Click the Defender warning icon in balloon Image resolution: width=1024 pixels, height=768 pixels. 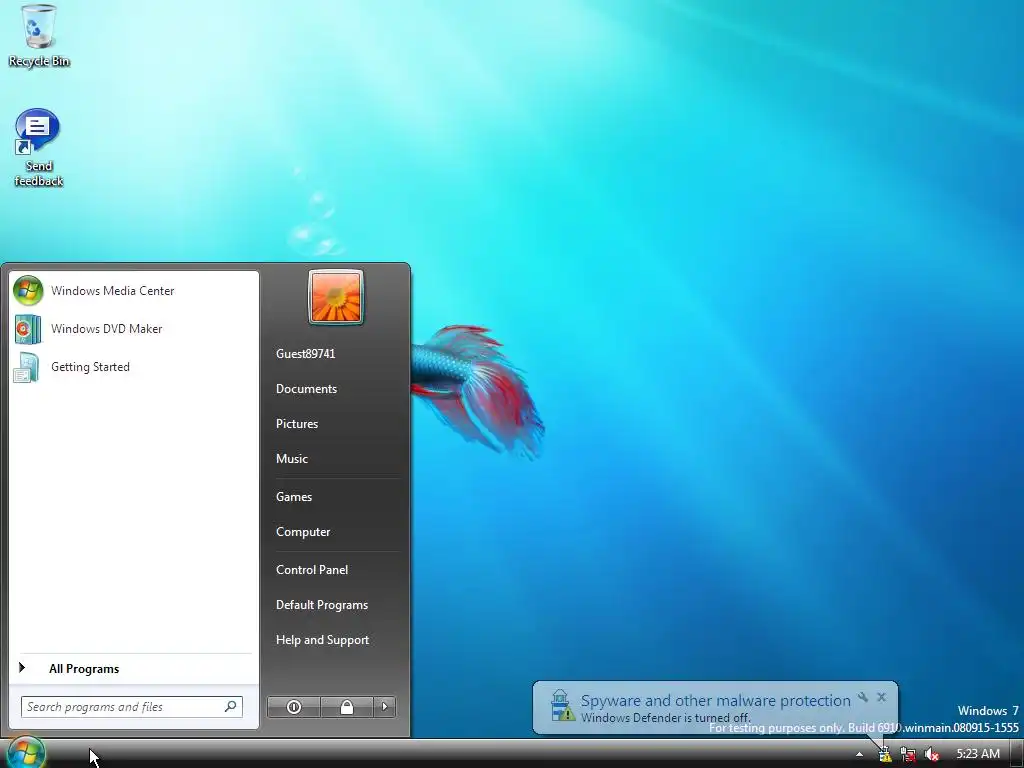(x=562, y=706)
